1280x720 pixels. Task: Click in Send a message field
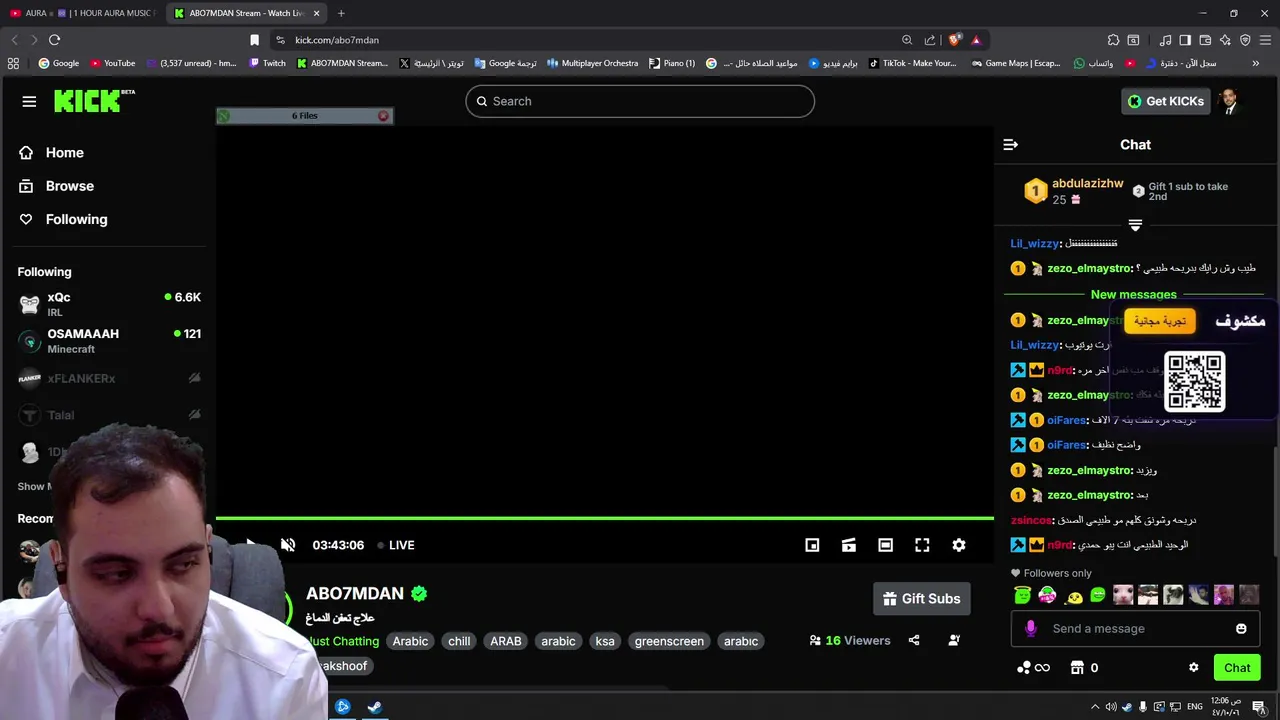point(1135,628)
